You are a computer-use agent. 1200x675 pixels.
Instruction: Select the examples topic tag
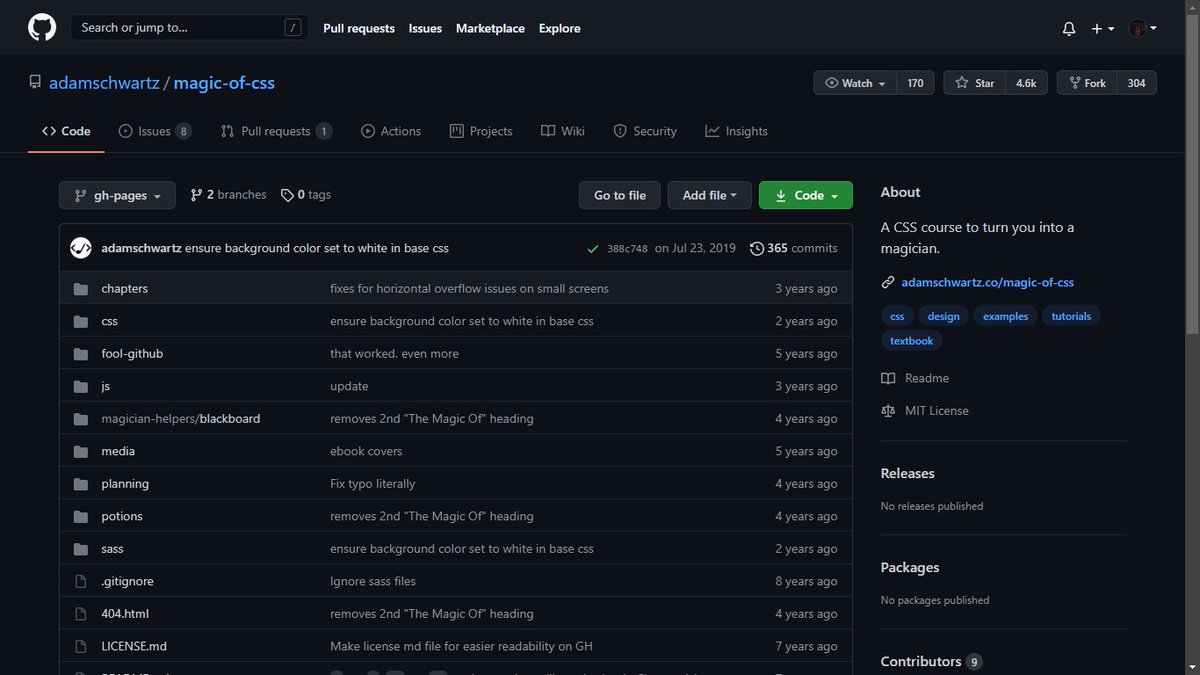tap(1005, 316)
